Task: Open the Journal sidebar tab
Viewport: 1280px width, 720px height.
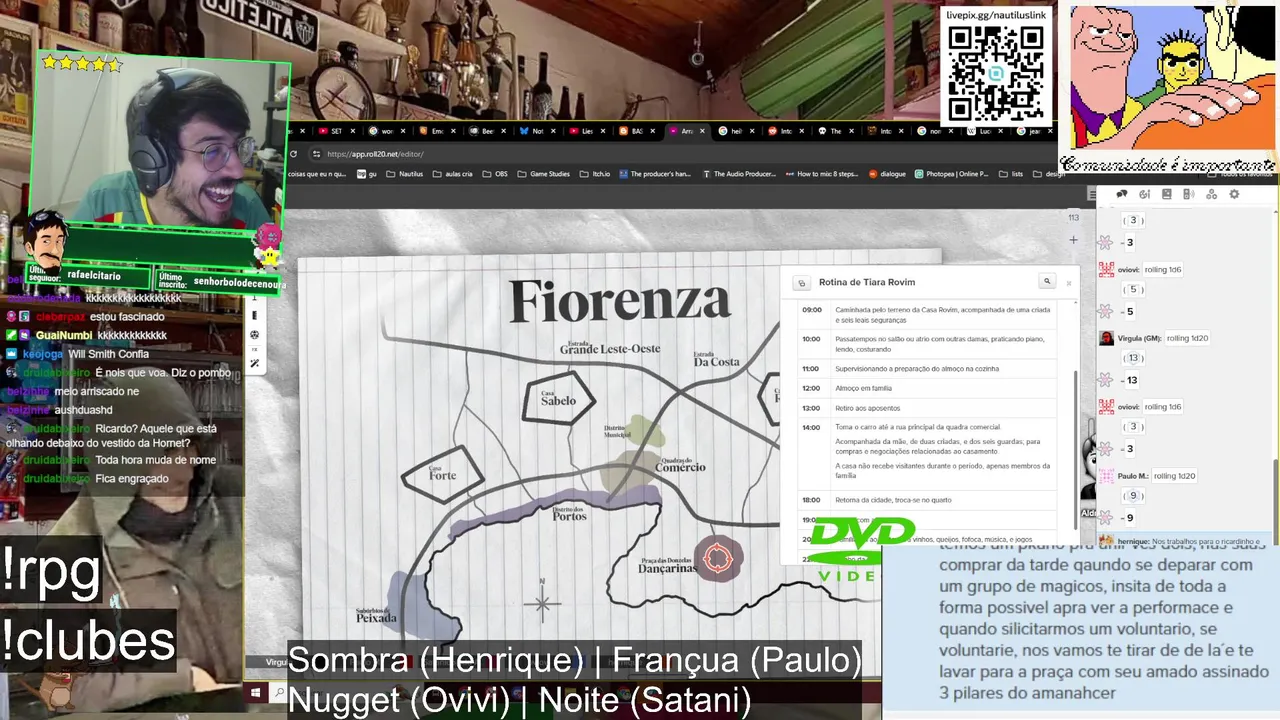Action: [1167, 194]
